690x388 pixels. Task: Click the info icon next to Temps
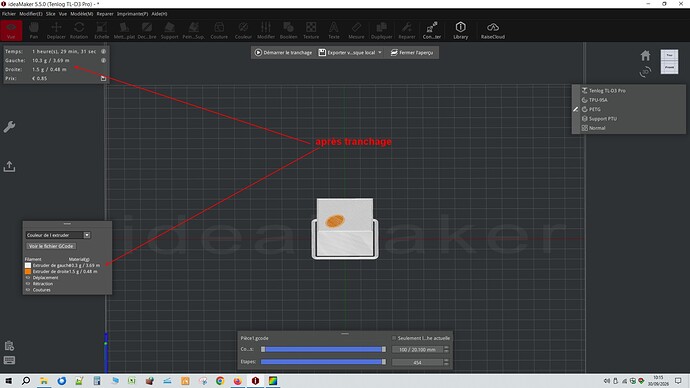click(103, 51)
